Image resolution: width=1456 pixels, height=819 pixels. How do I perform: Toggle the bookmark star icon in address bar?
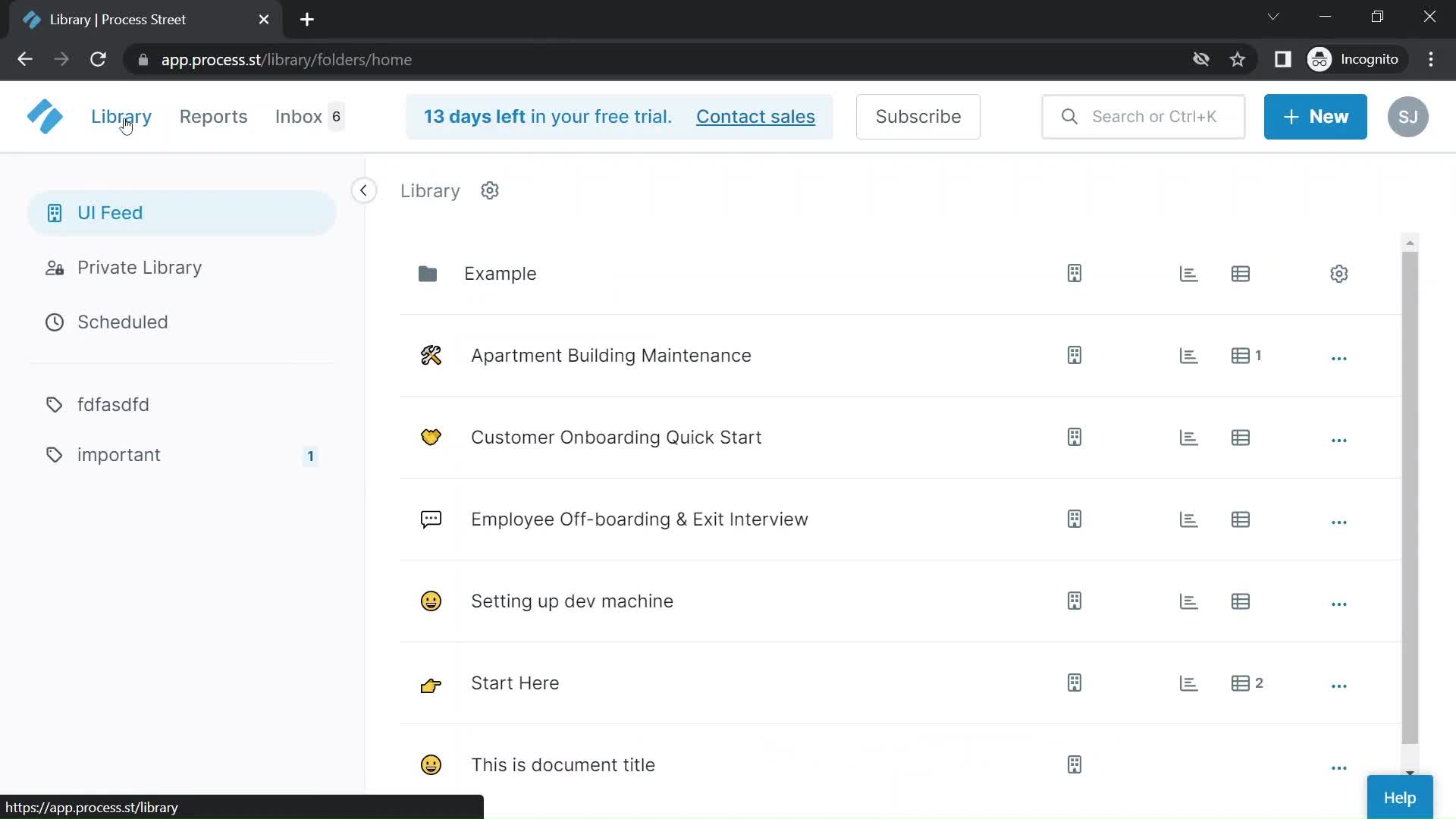(x=1237, y=59)
